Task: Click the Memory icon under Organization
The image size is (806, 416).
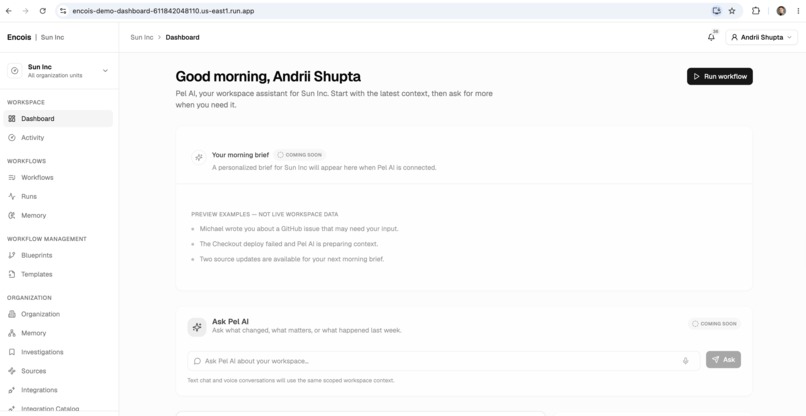Action: [12, 333]
